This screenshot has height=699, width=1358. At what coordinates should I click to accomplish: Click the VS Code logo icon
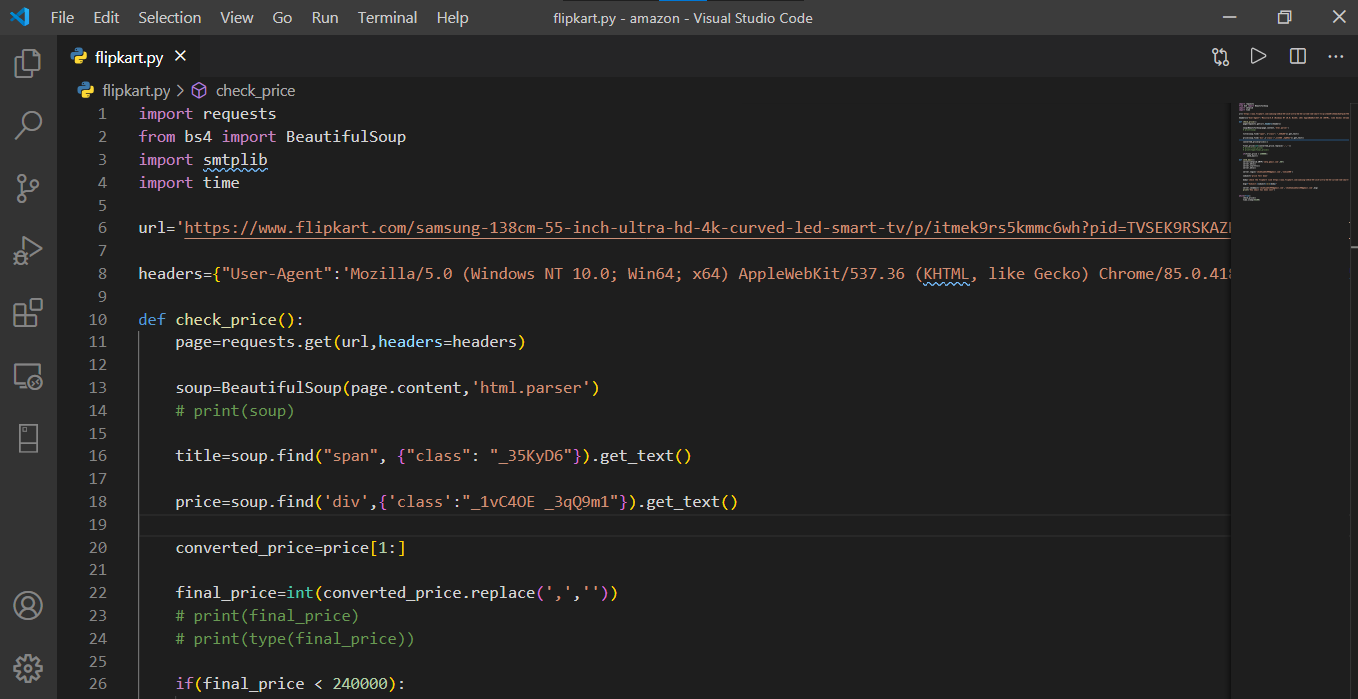(x=19, y=17)
